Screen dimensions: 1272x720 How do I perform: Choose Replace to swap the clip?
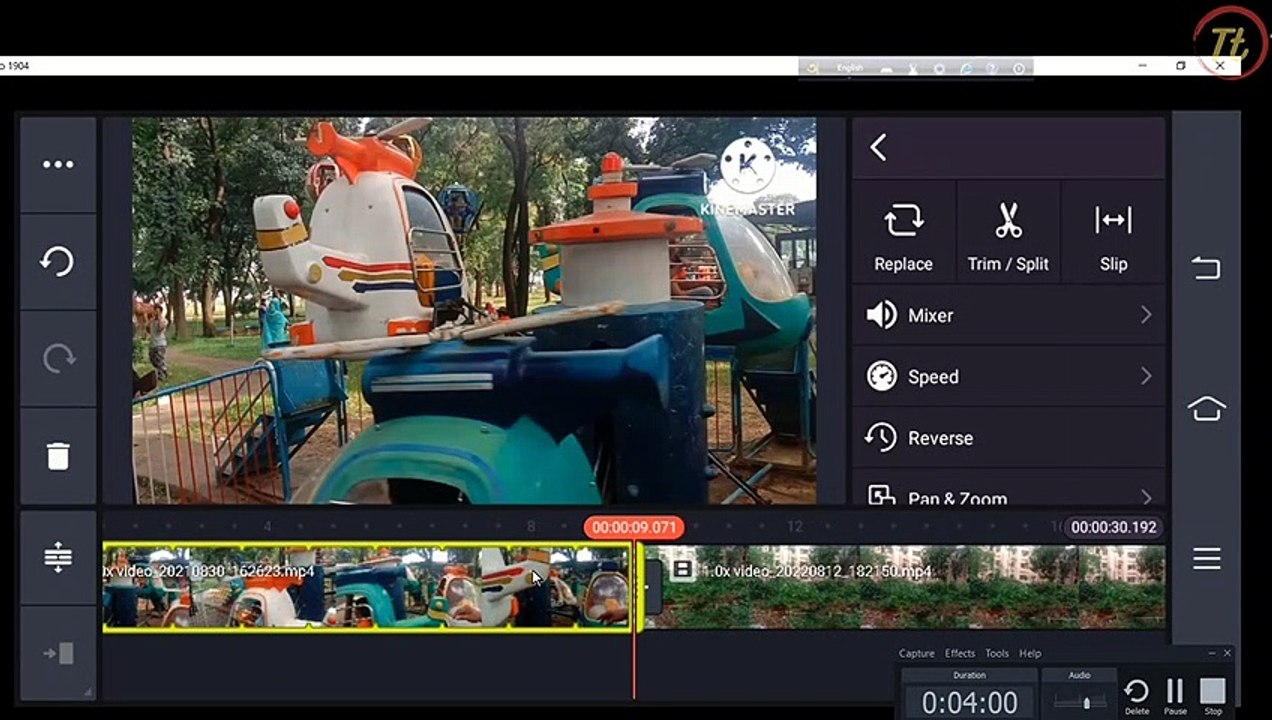pyautogui.click(x=903, y=236)
